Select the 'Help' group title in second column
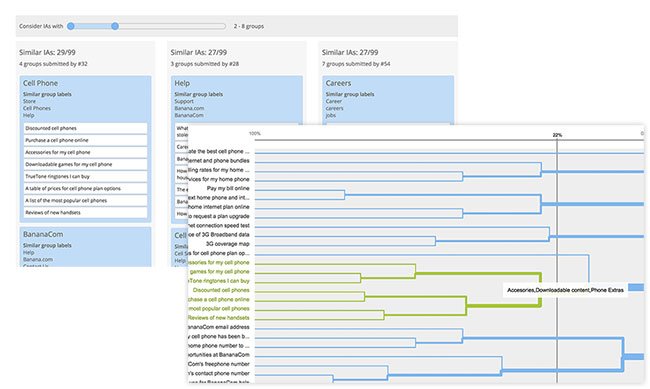This screenshot has height=389, width=650. pyautogui.click(x=182, y=83)
